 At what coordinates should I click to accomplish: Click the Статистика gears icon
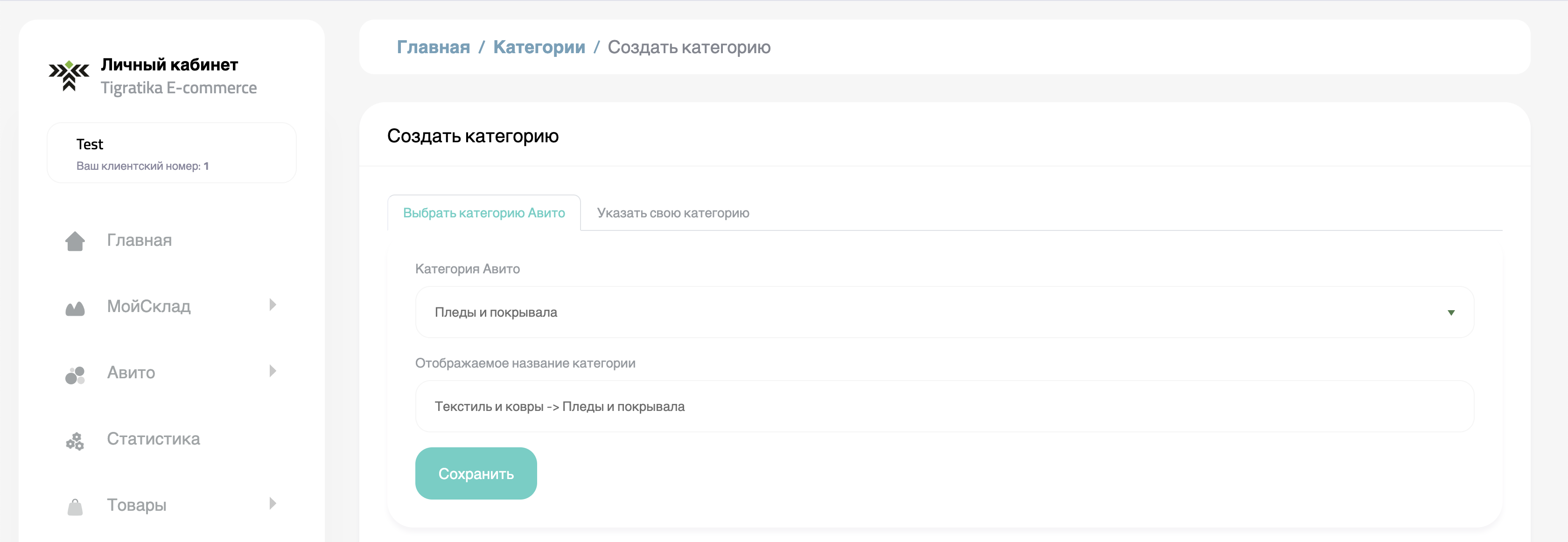tap(75, 441)
